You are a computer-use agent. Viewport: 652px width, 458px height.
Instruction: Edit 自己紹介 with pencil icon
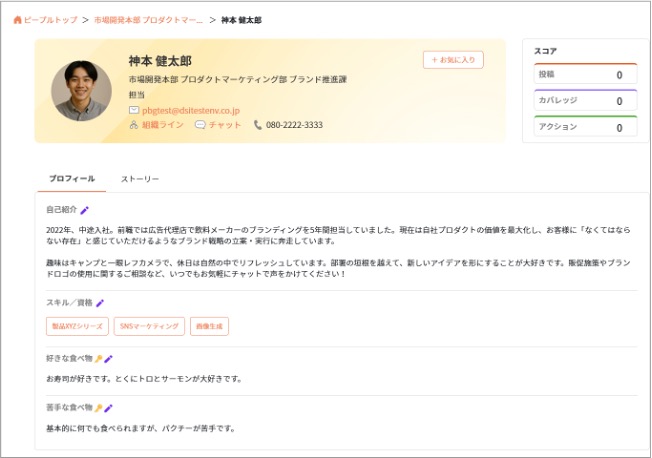84,210
